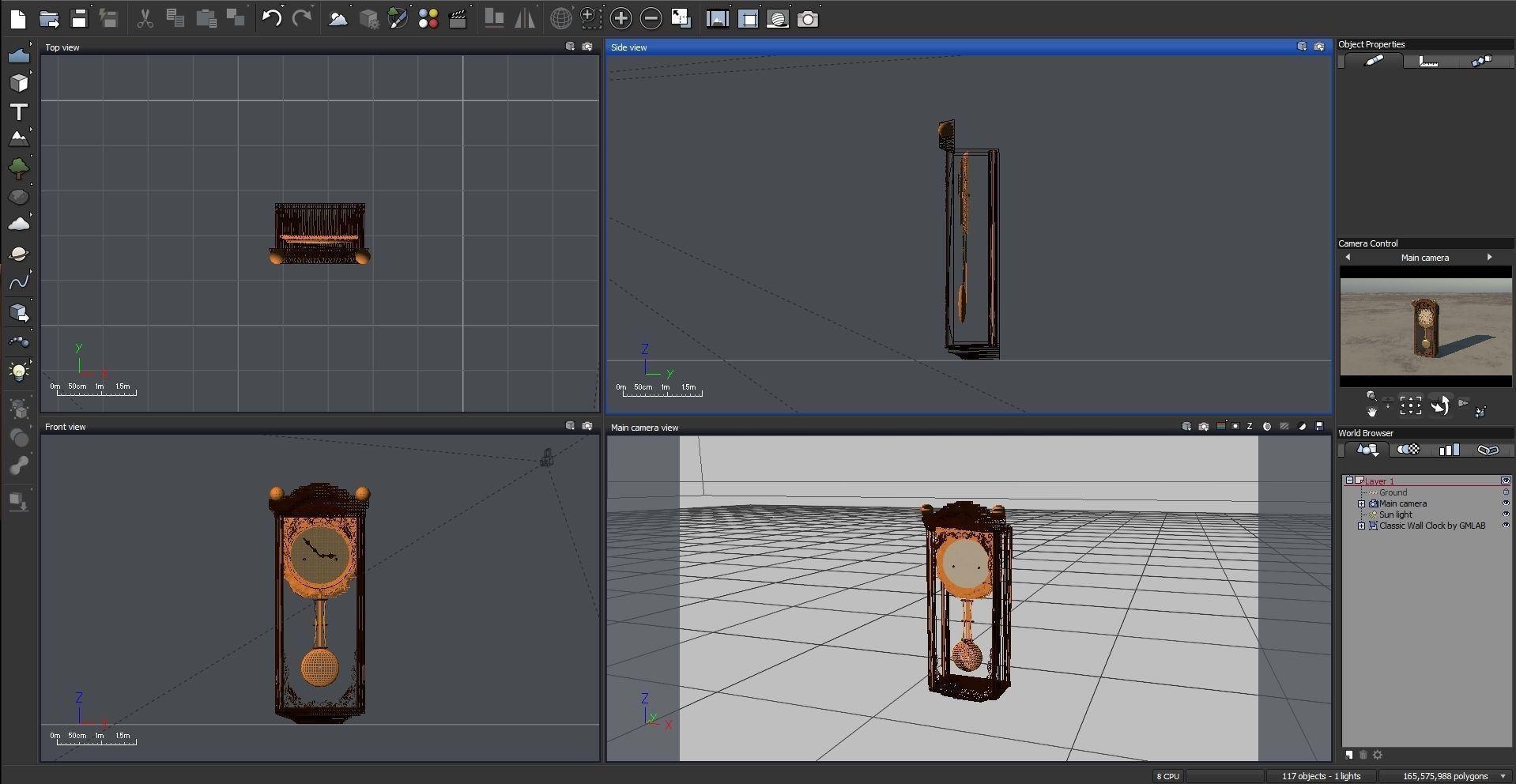Select the water plane tool in left sidebar
This screenshot has height=784, width=1516.
point(19,55)
